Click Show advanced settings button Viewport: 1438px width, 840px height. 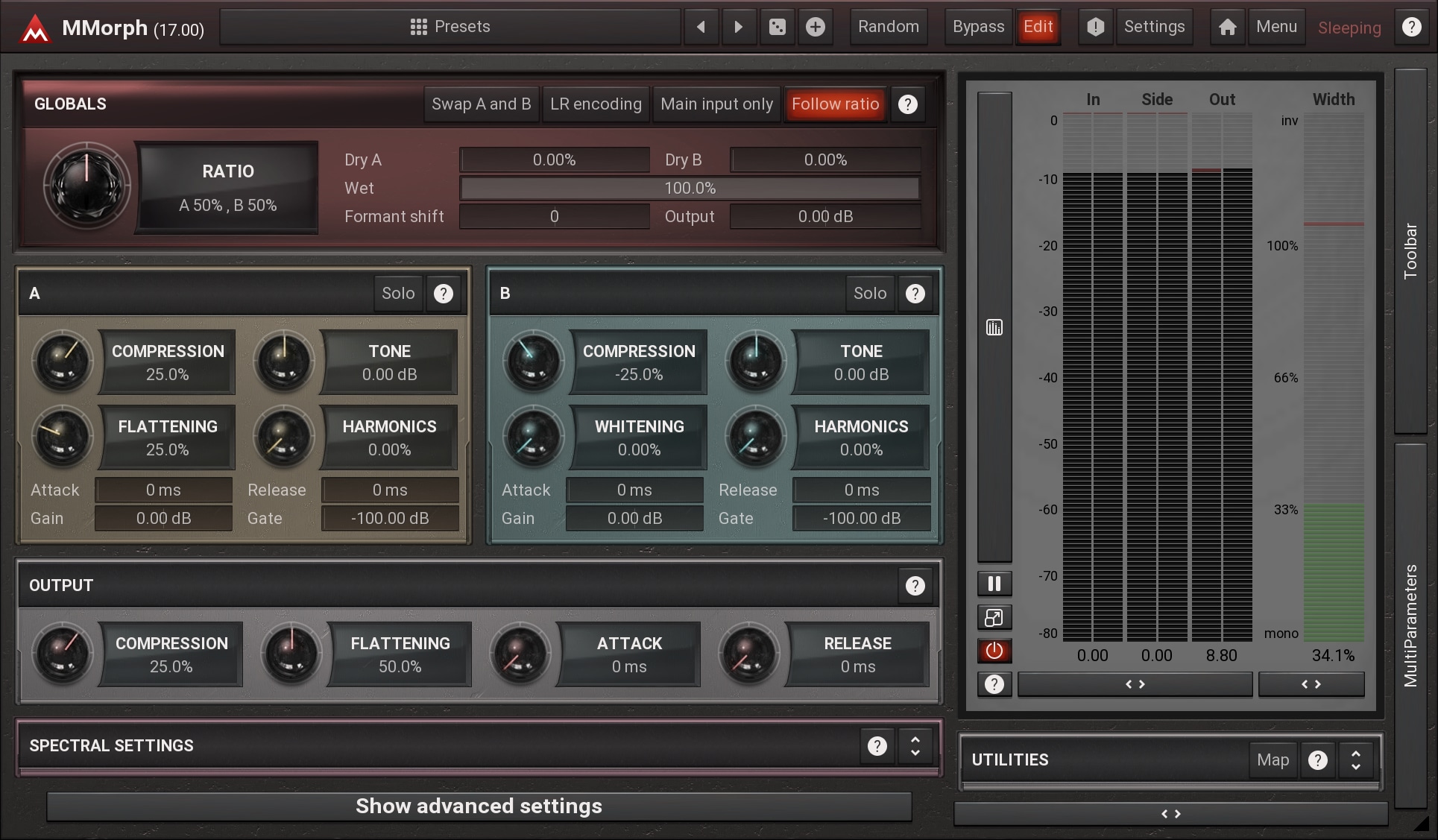[479, 806]
